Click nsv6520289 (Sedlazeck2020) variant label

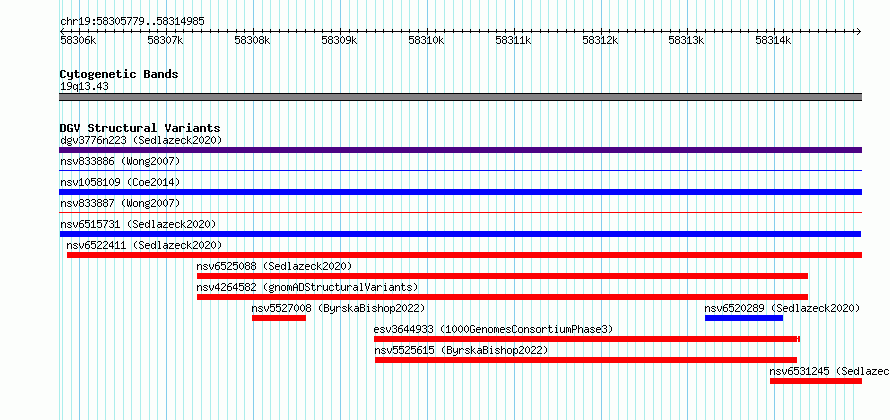(x=782, y=308)
